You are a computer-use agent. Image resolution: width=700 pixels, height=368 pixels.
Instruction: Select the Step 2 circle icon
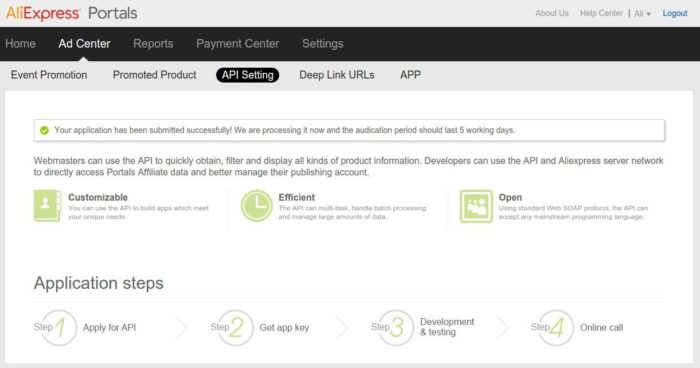pyautogui.click(x=236, y=328)
